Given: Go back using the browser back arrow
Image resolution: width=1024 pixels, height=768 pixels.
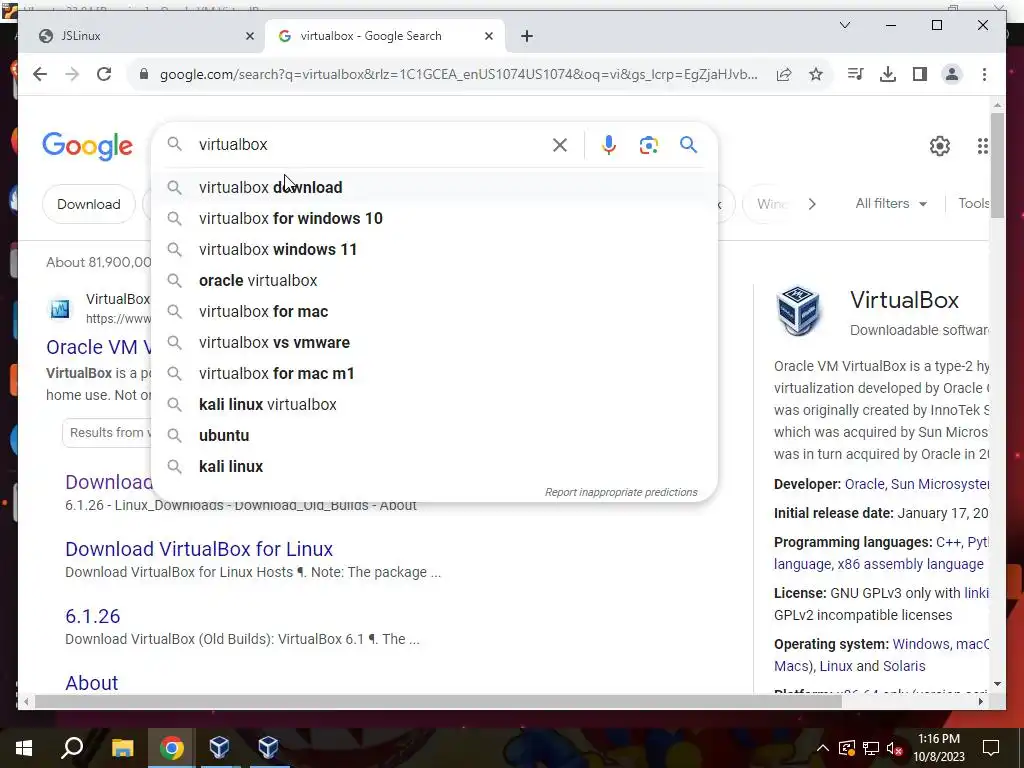Looking at the screenshot, I should point(40,74).
